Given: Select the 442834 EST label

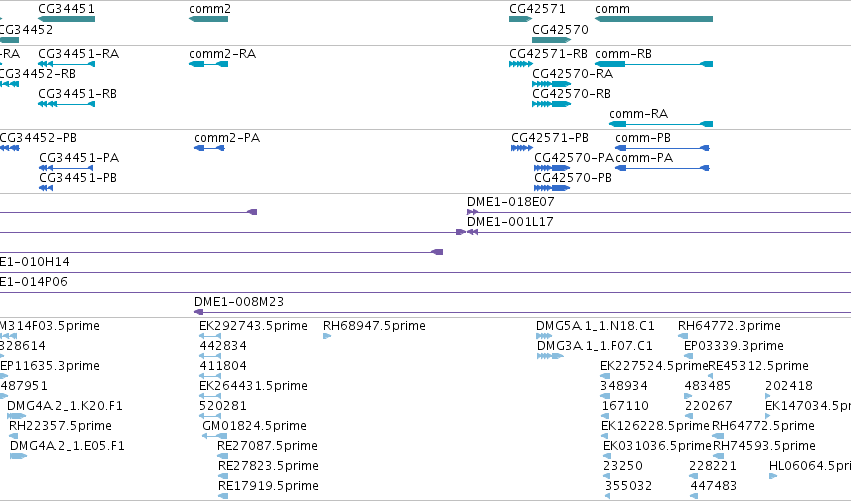Looking at the screenshot, I should click(223, 346).
